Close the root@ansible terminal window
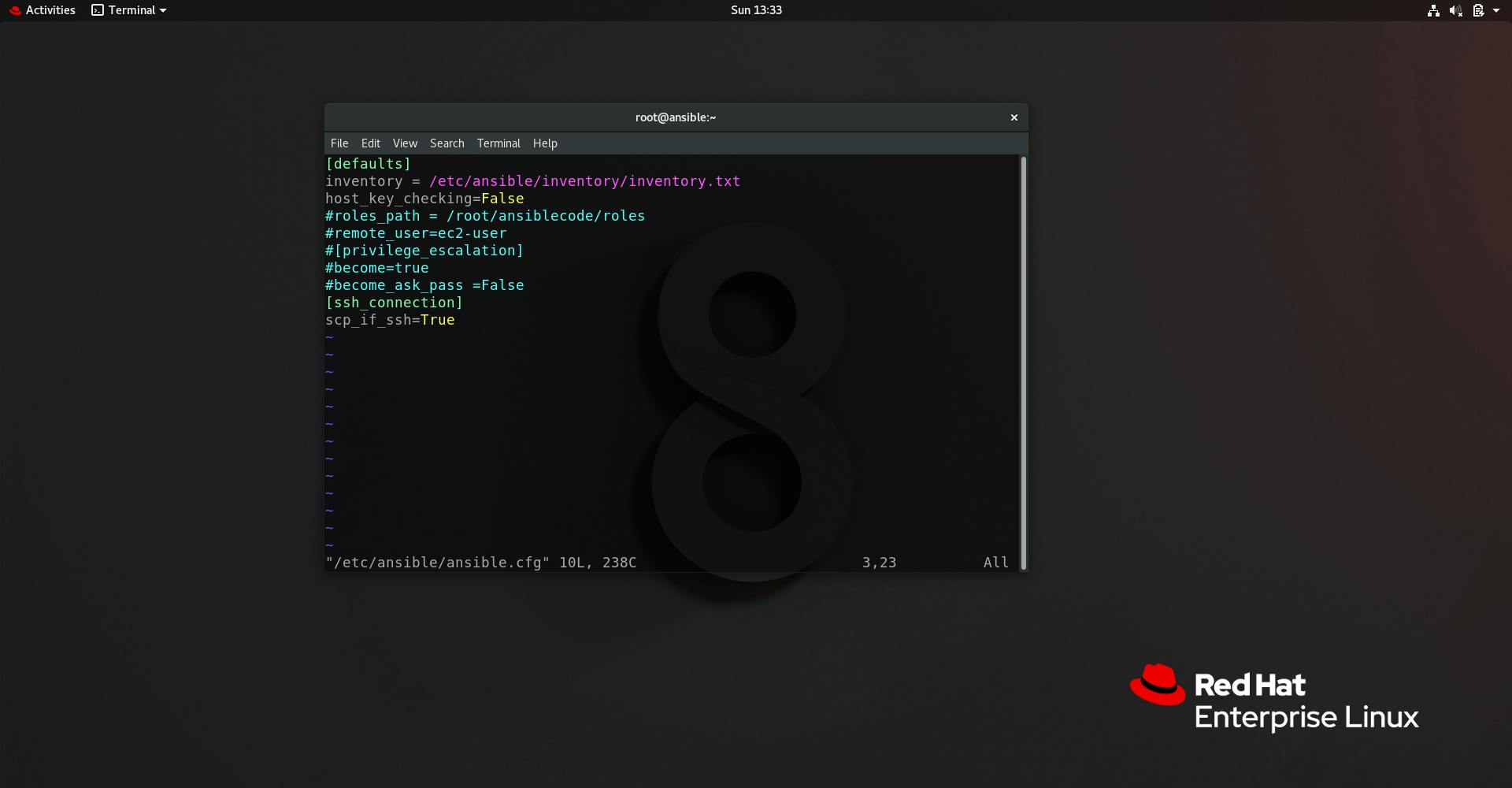 tap(1014, 117)
